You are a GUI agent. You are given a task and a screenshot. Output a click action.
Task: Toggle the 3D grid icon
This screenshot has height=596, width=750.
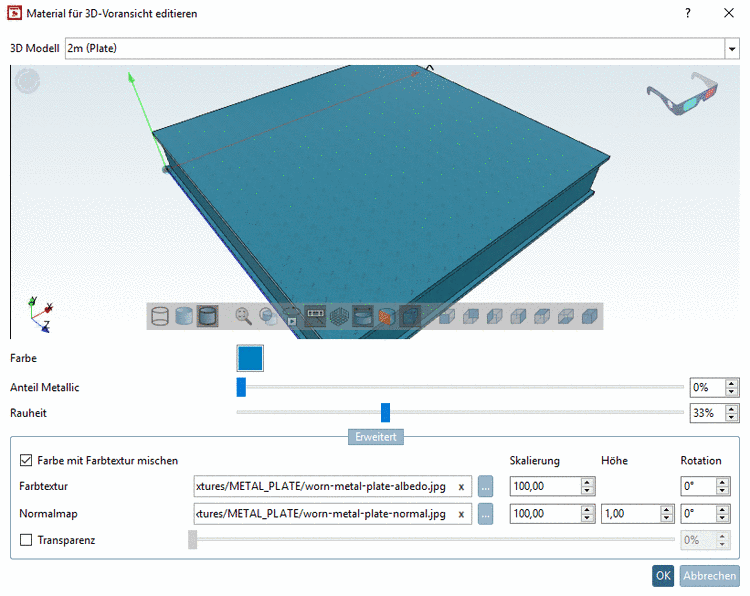339,316
